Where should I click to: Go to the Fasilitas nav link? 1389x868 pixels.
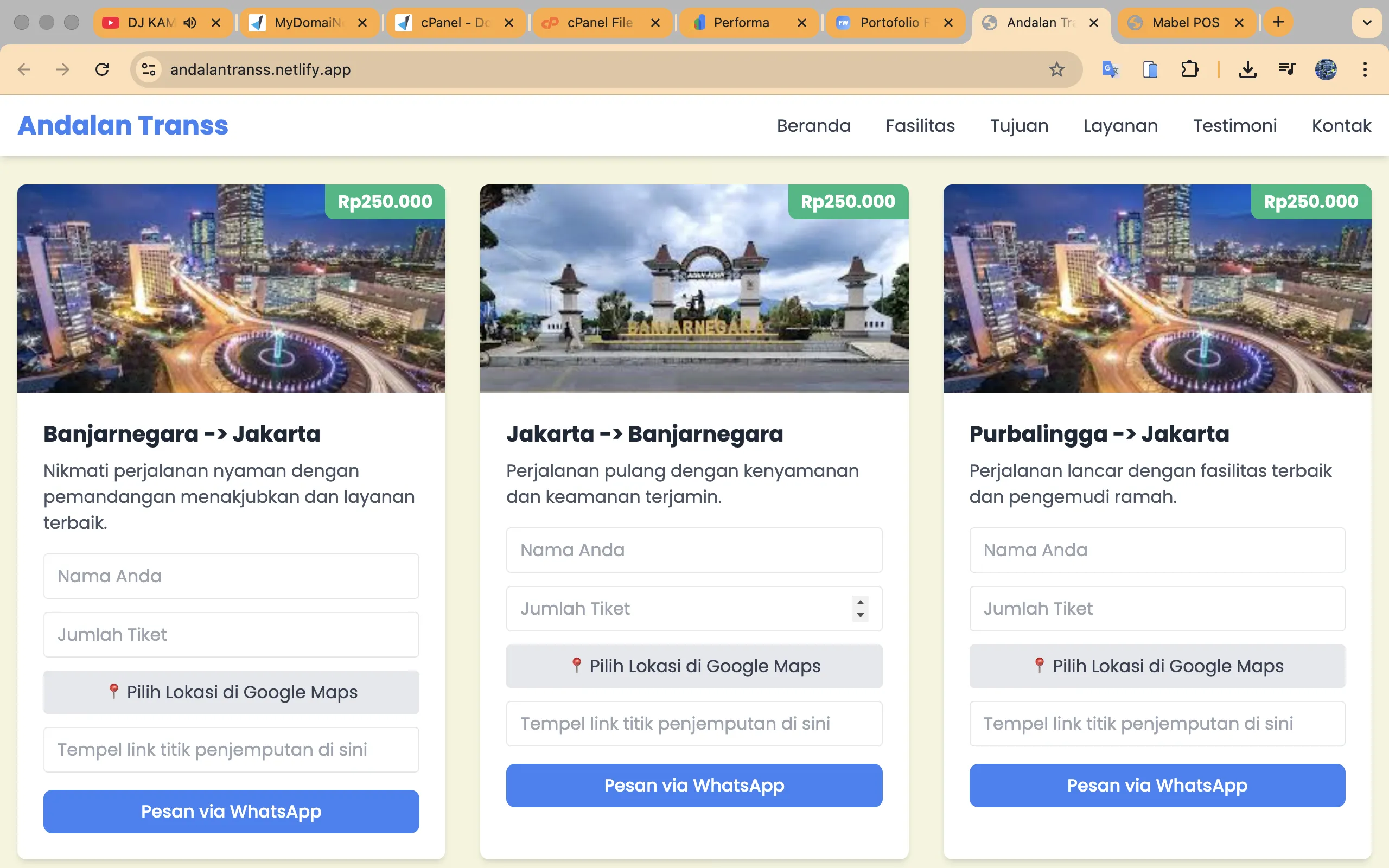920,126
